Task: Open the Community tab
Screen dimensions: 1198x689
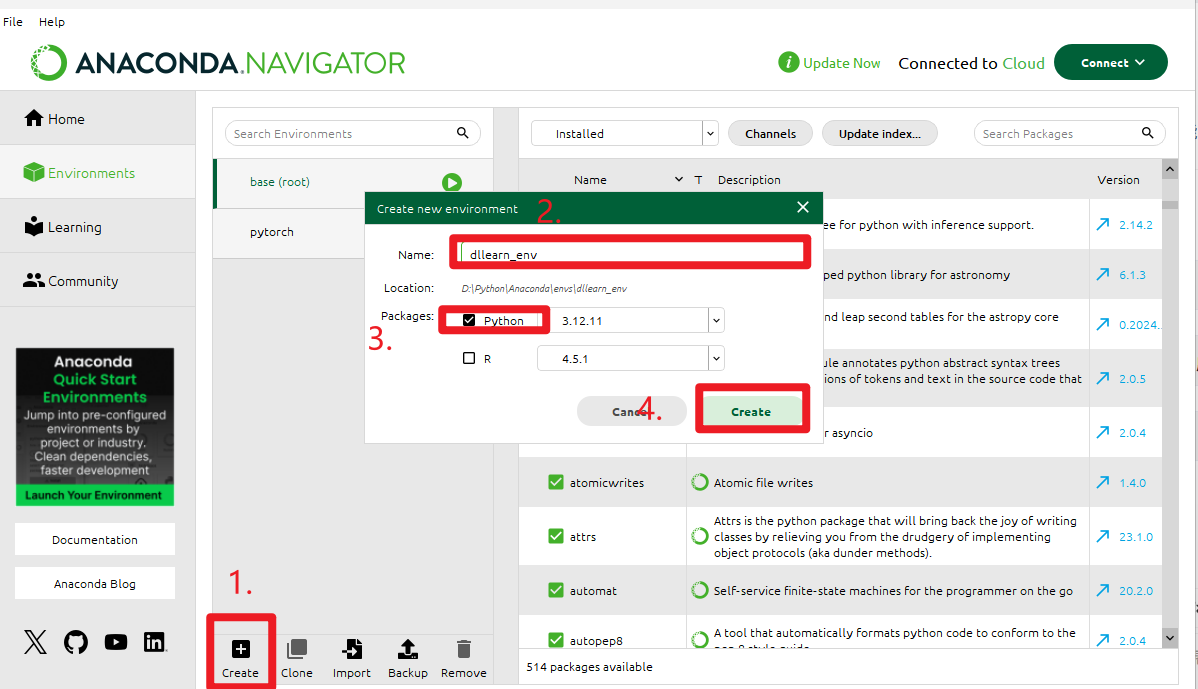Action: point(98,281)
